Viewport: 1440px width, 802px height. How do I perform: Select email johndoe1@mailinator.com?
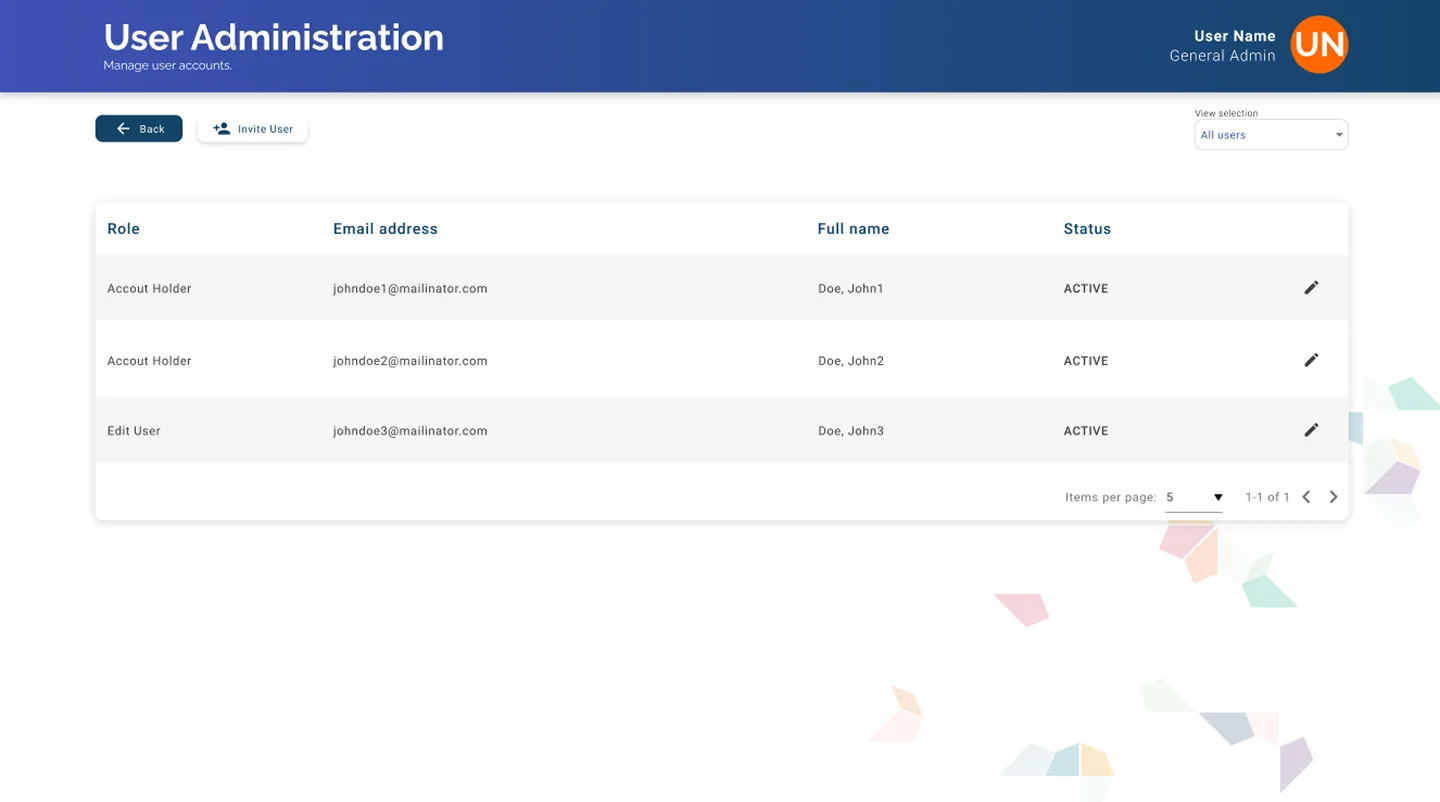pos(410,288)
